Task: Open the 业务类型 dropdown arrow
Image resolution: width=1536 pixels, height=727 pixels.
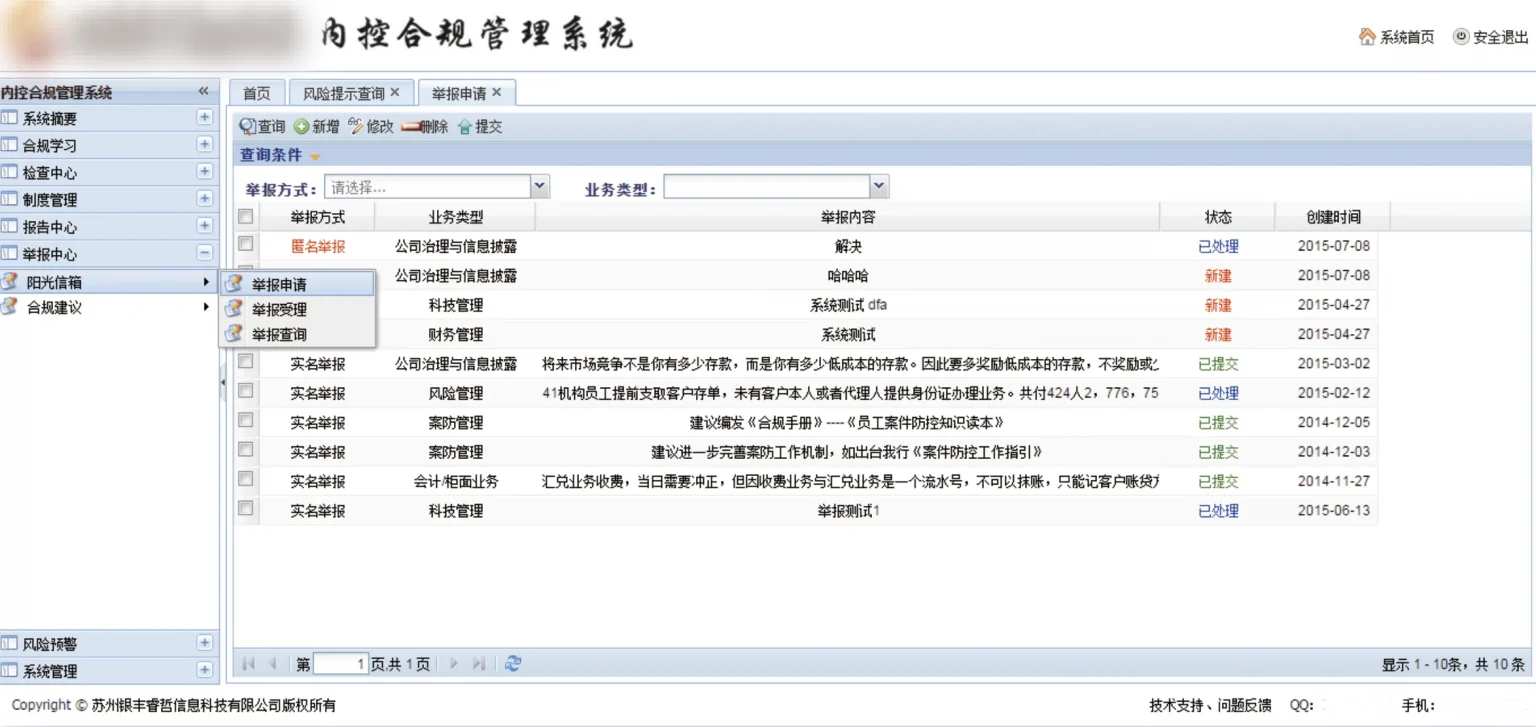Action: click(879, 187)
